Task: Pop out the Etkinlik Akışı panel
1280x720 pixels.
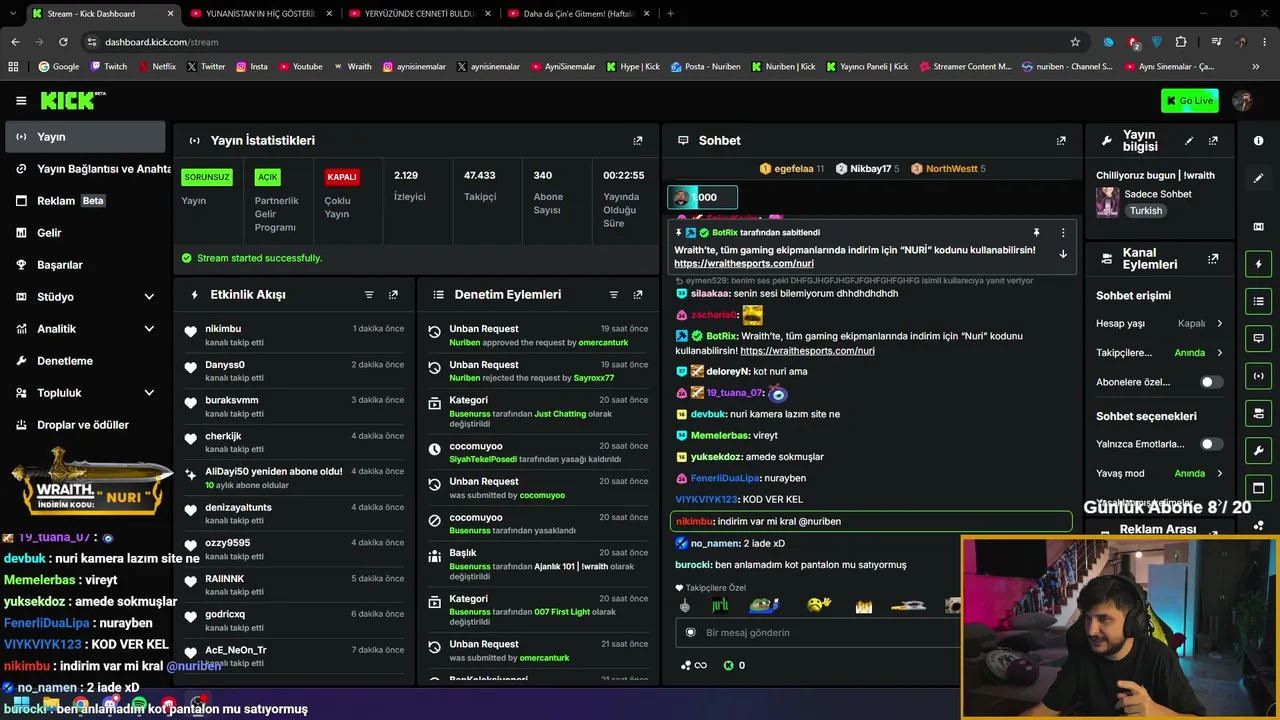Action: pos(393,295)
